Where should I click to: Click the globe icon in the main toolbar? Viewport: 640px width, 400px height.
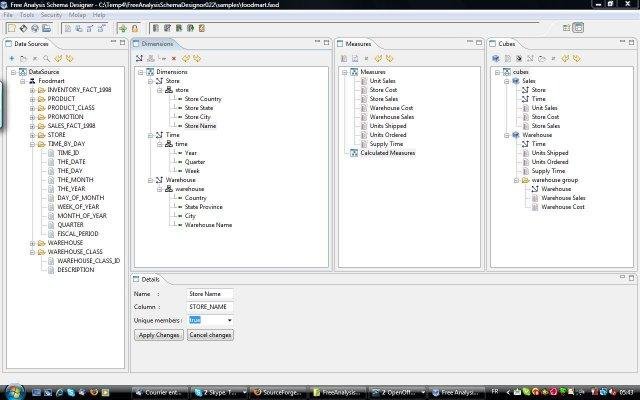[x=35, y=28]
